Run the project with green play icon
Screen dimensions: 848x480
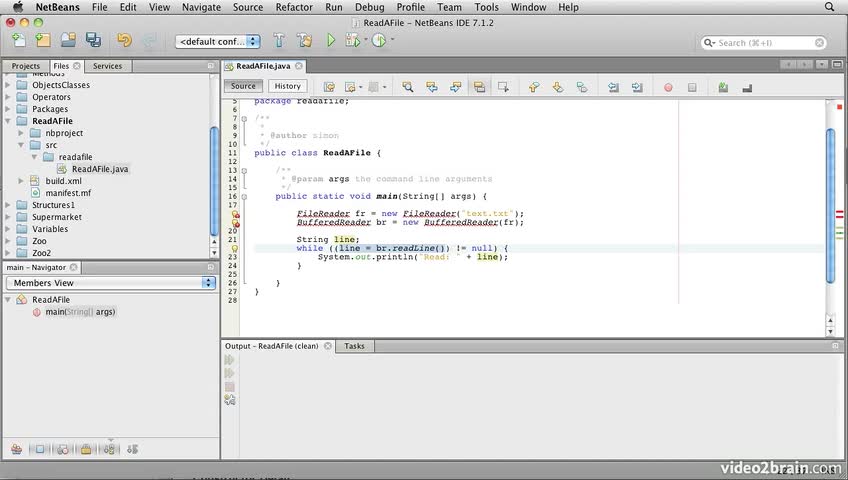pos(329,41)
